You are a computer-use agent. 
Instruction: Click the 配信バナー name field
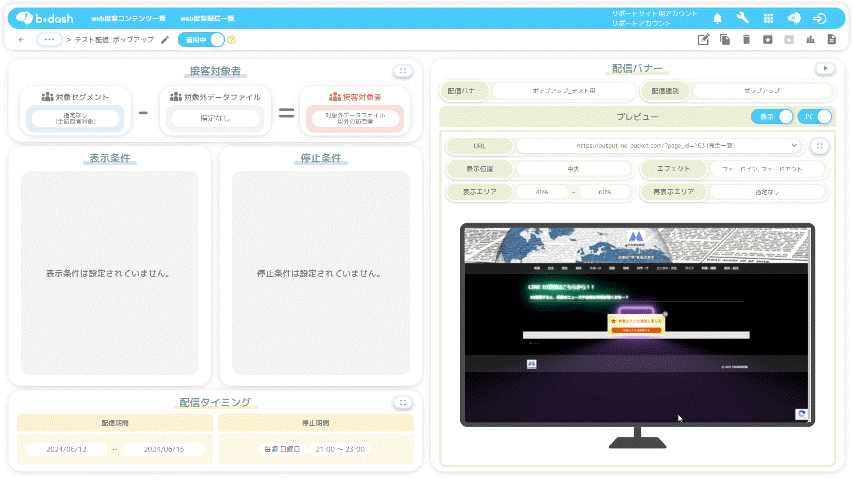click(564, 91)
